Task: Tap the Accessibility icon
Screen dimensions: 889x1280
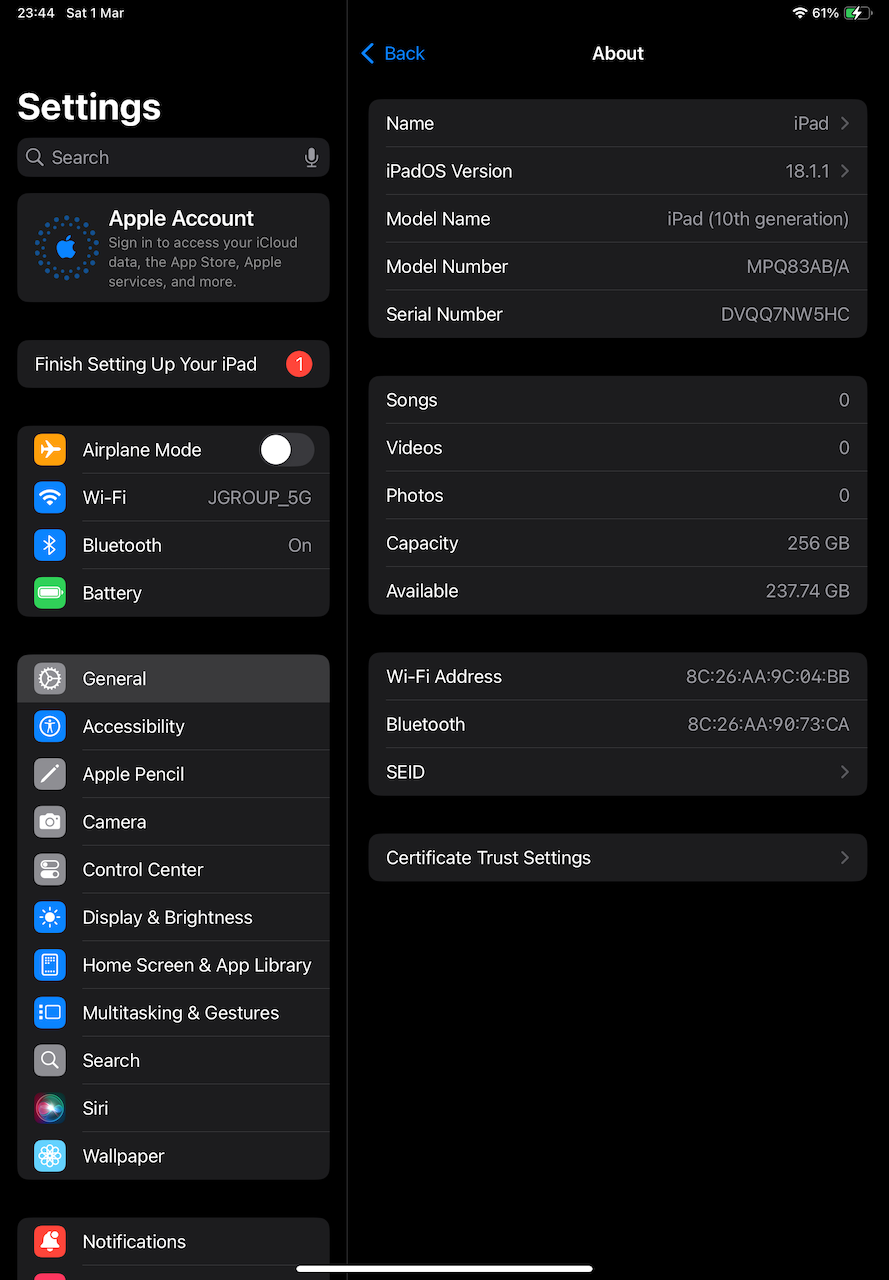Action: (x=50, y=726)
